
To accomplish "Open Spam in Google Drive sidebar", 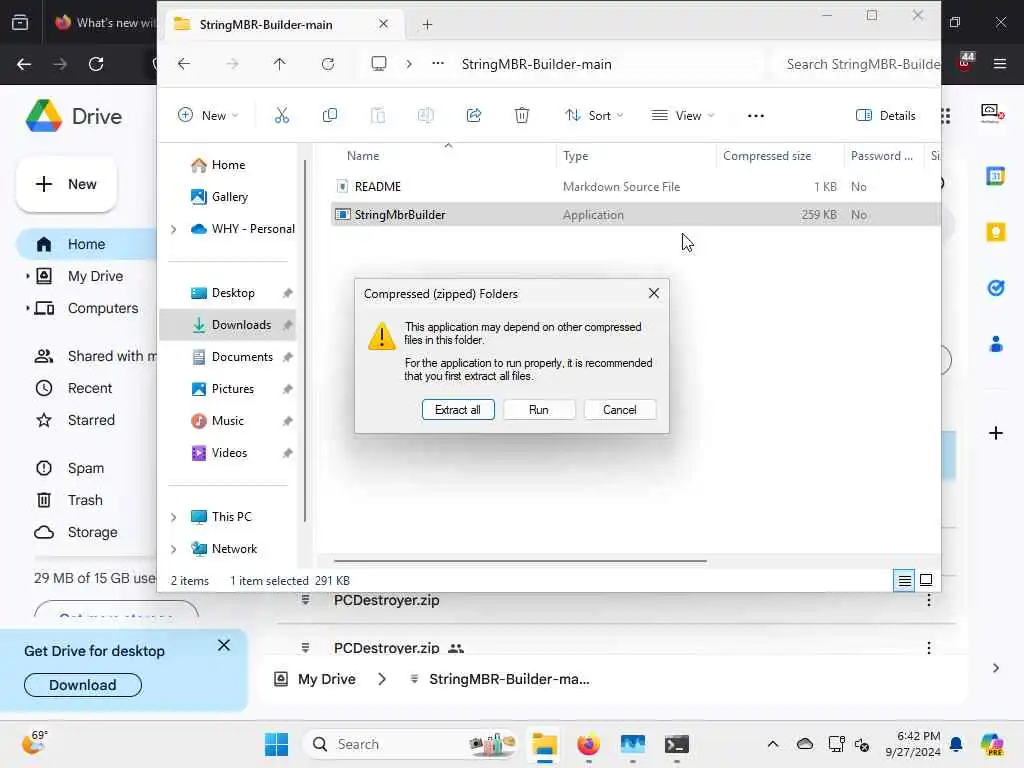I will [86, 468].
